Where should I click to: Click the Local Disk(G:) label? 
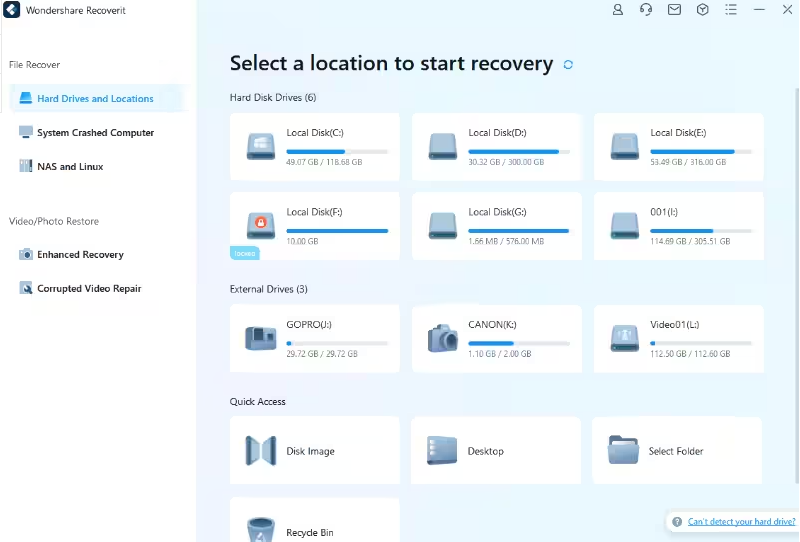click(x=497, y=212)
